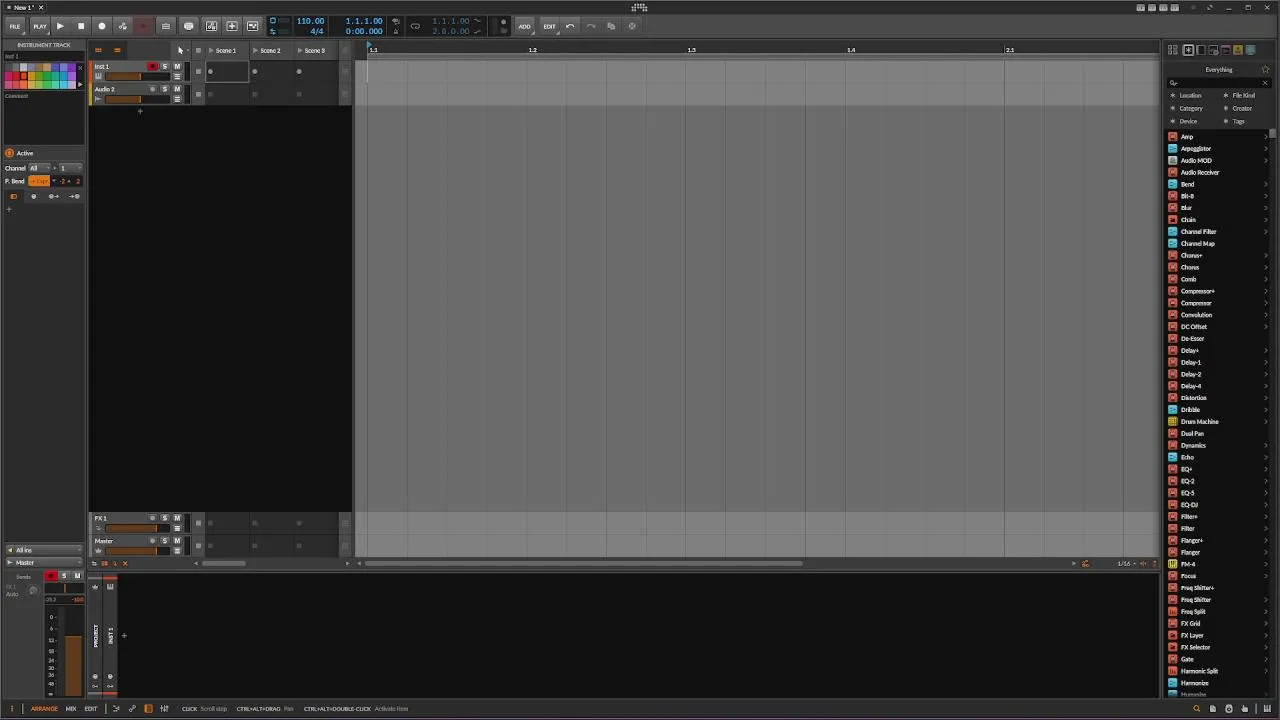Favorite the Everything browser source with the star
The height and width of the screenshot is (720, 1280).
pyautogui.click(x=1265, y=70)
